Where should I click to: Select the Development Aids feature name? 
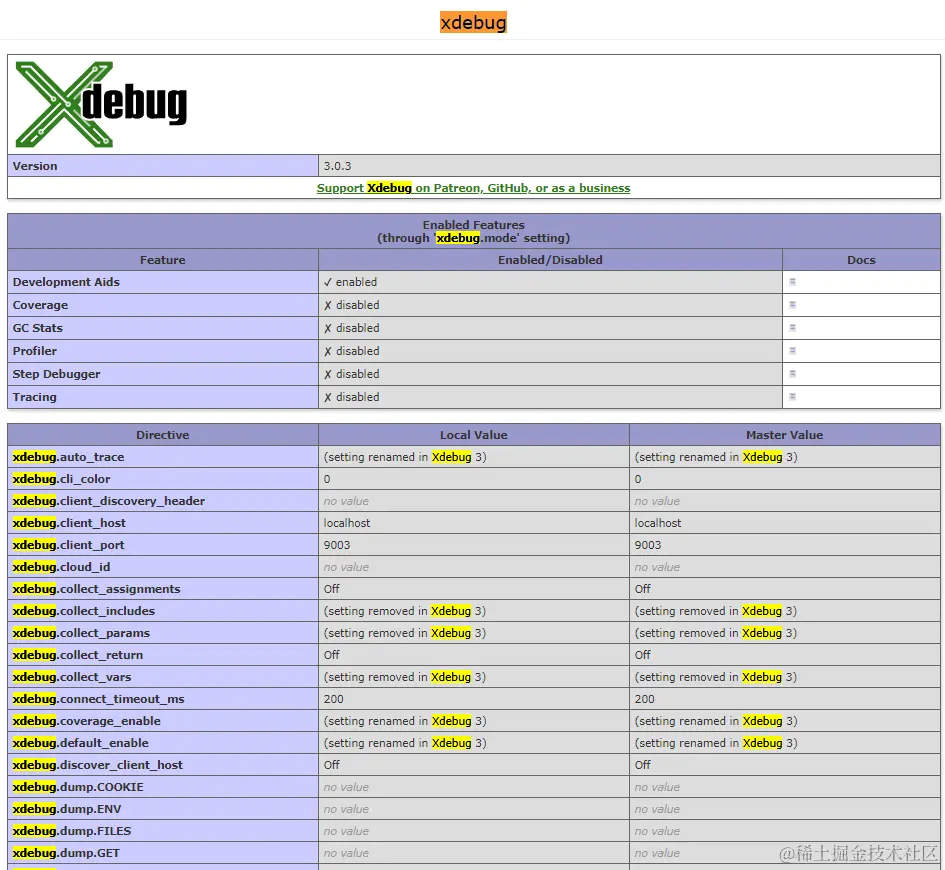pos(66,282)
